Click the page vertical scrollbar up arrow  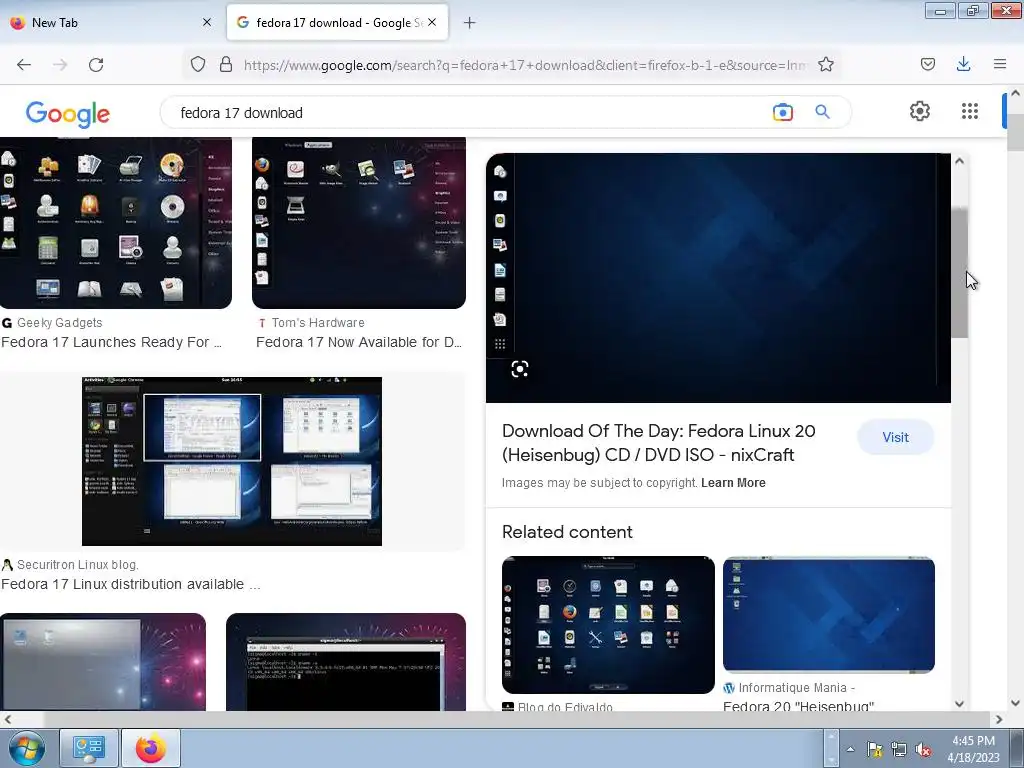1016,93
